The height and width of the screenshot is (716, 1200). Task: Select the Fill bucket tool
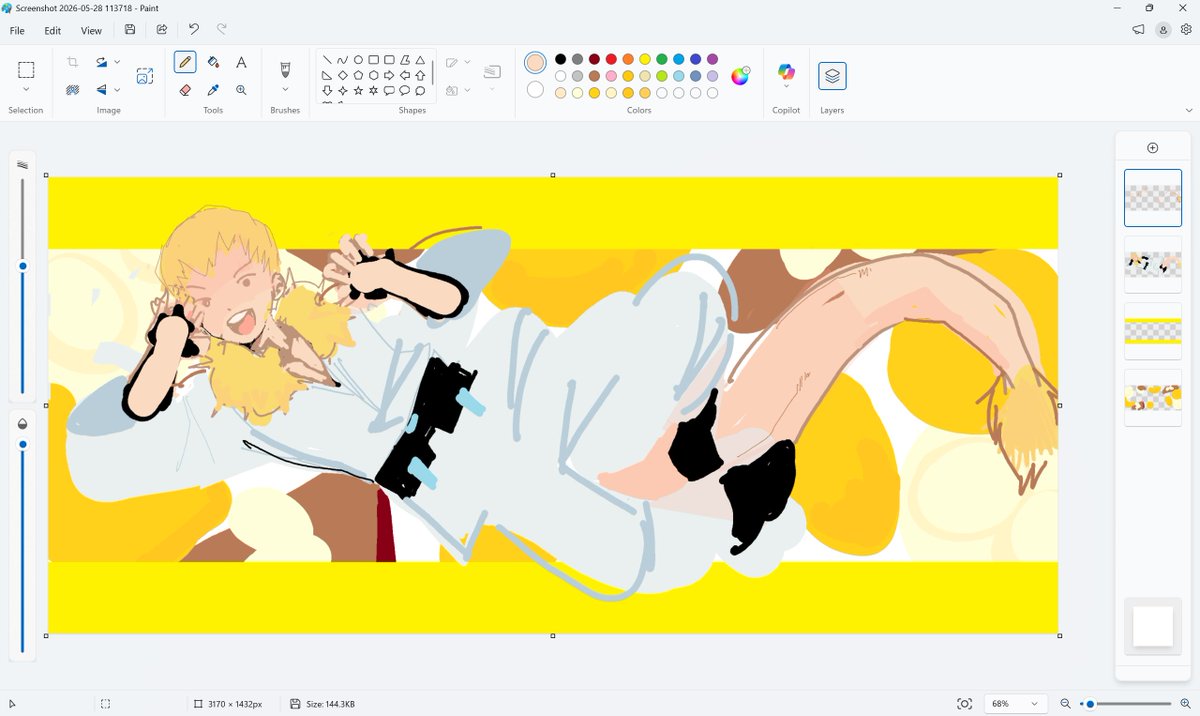(x=213, y=62)
